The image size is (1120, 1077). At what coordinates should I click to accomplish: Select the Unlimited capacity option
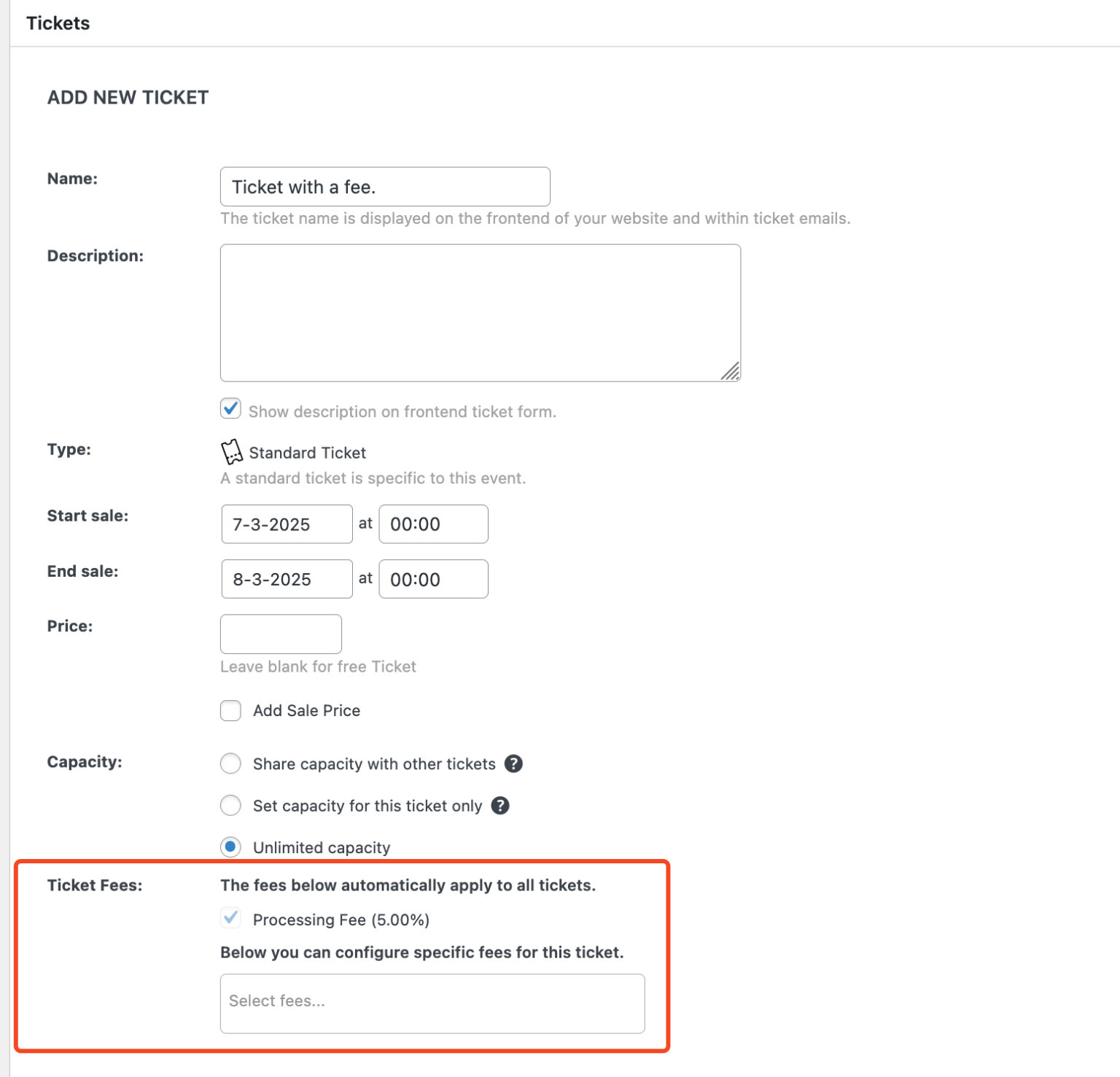coord(230,847)
